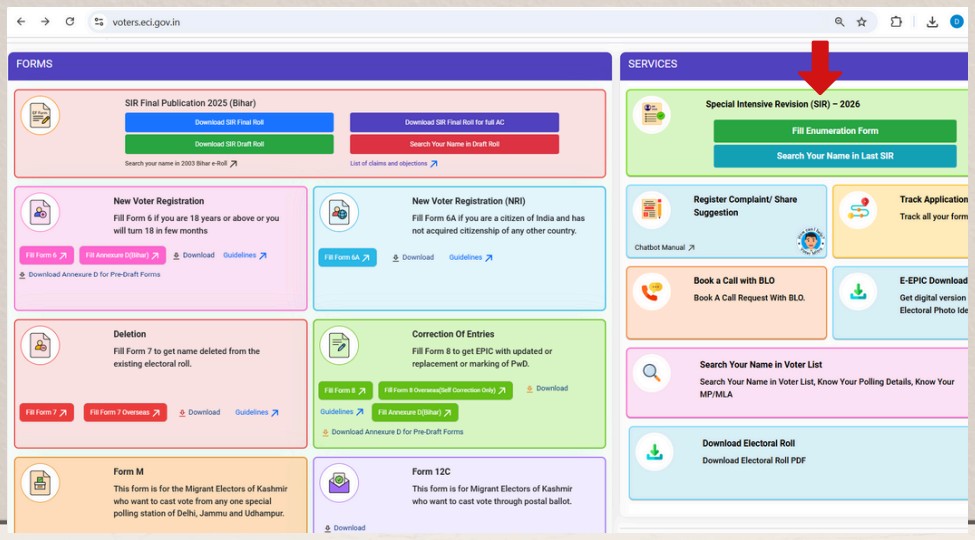Open Guidelines link under Deletion
Screen dimensions: 975x540
coord(257,412)
